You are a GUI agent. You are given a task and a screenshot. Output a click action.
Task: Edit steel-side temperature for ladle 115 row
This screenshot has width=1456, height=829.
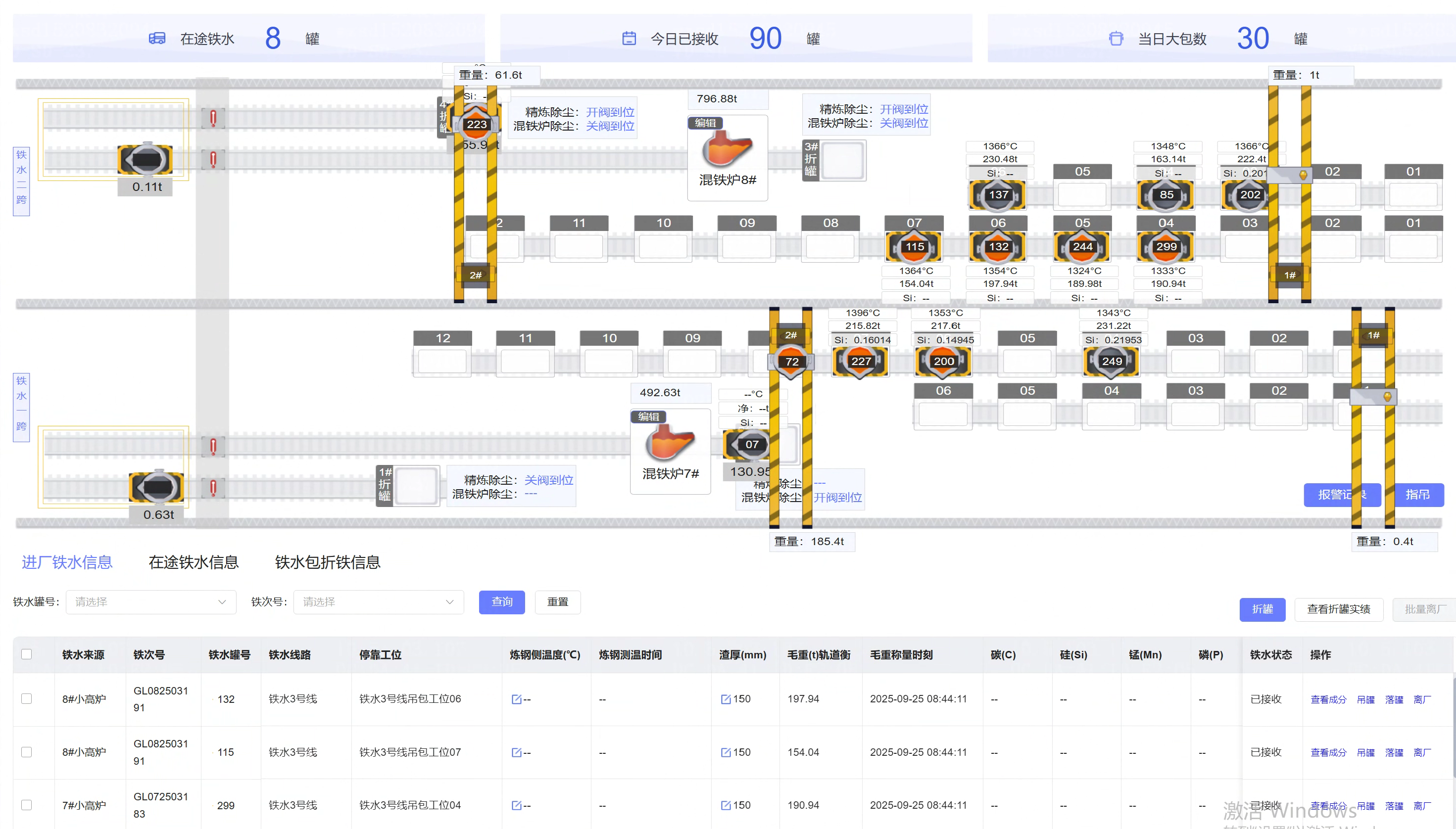pos(516,752)
